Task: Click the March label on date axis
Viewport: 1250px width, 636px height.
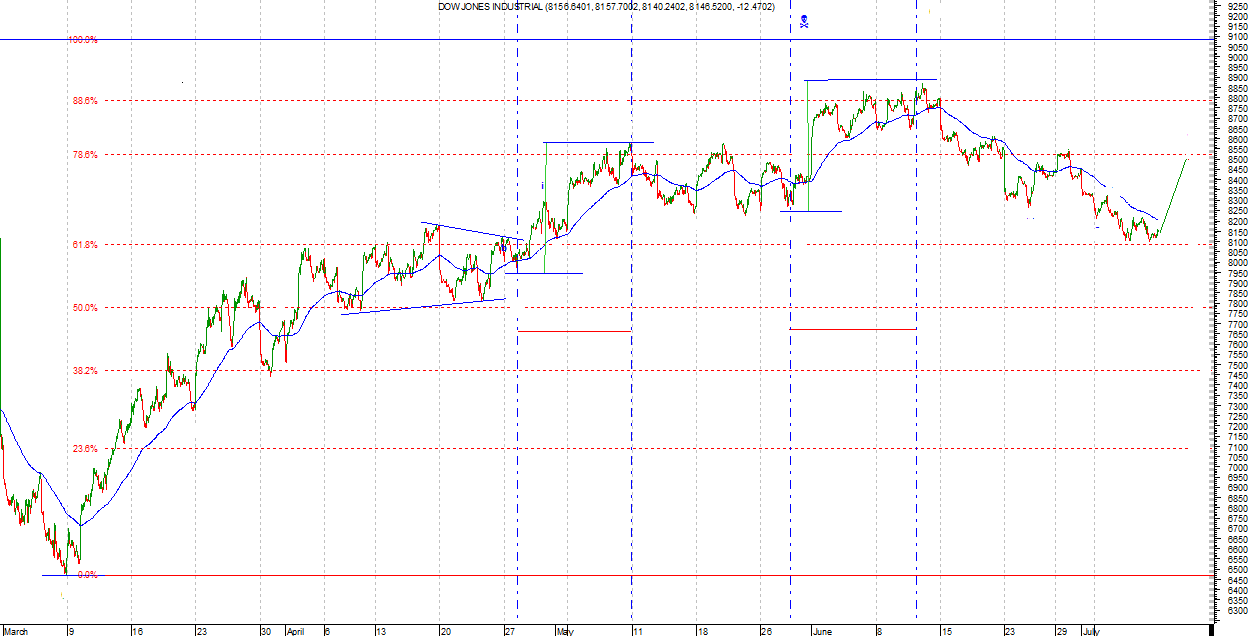Action: coord(17,631)
